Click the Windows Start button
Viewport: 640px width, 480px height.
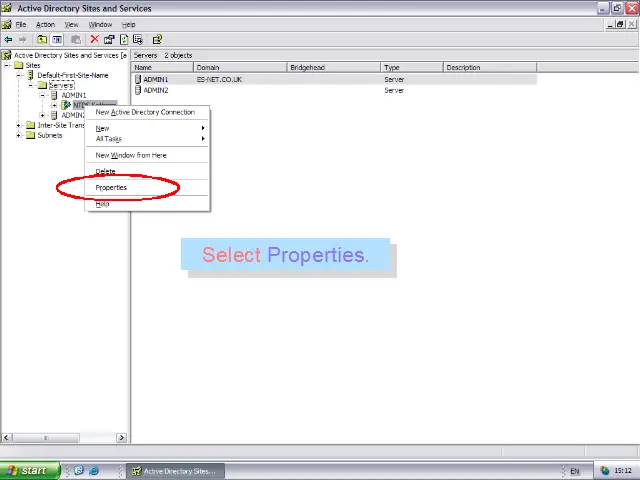click(x=30, y=471)
